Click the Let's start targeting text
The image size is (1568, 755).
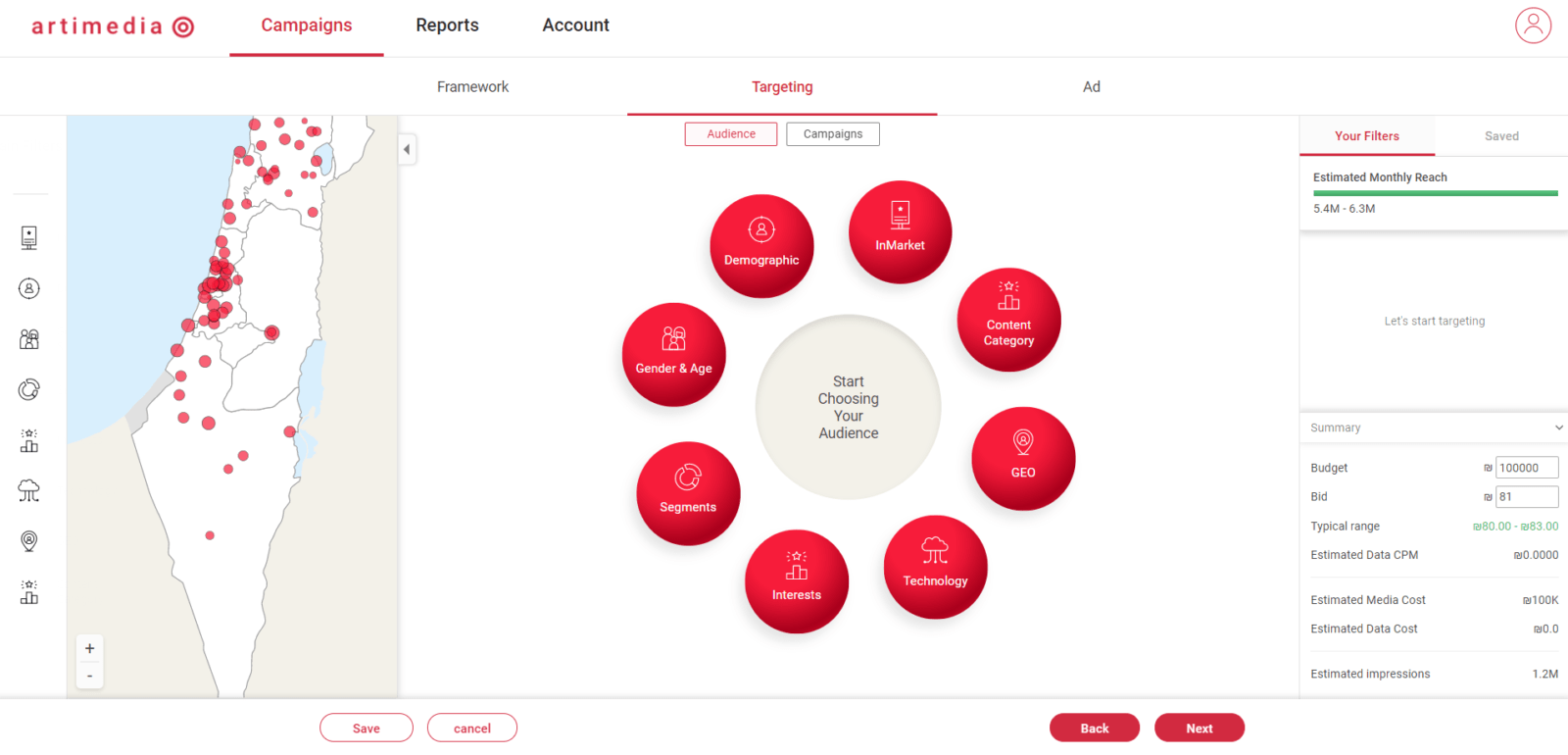1434,321
